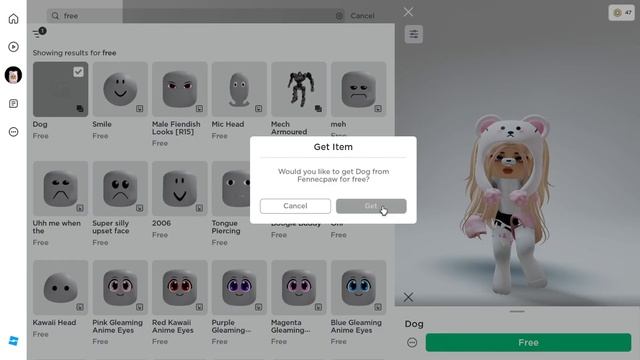Select the Mech Armoured thumbnail
Screen dimensions: 640x360
[299, 89]
